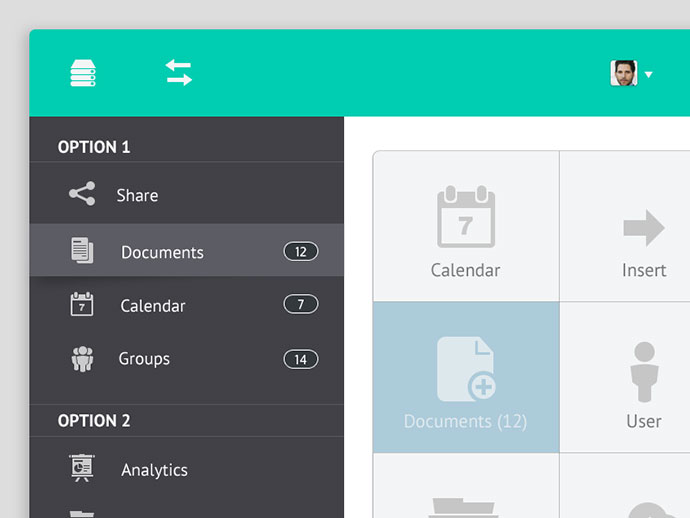690x518 pixels.
Task: Click the inbox tray tile icon at bottom
Action: tap(463, 507)
